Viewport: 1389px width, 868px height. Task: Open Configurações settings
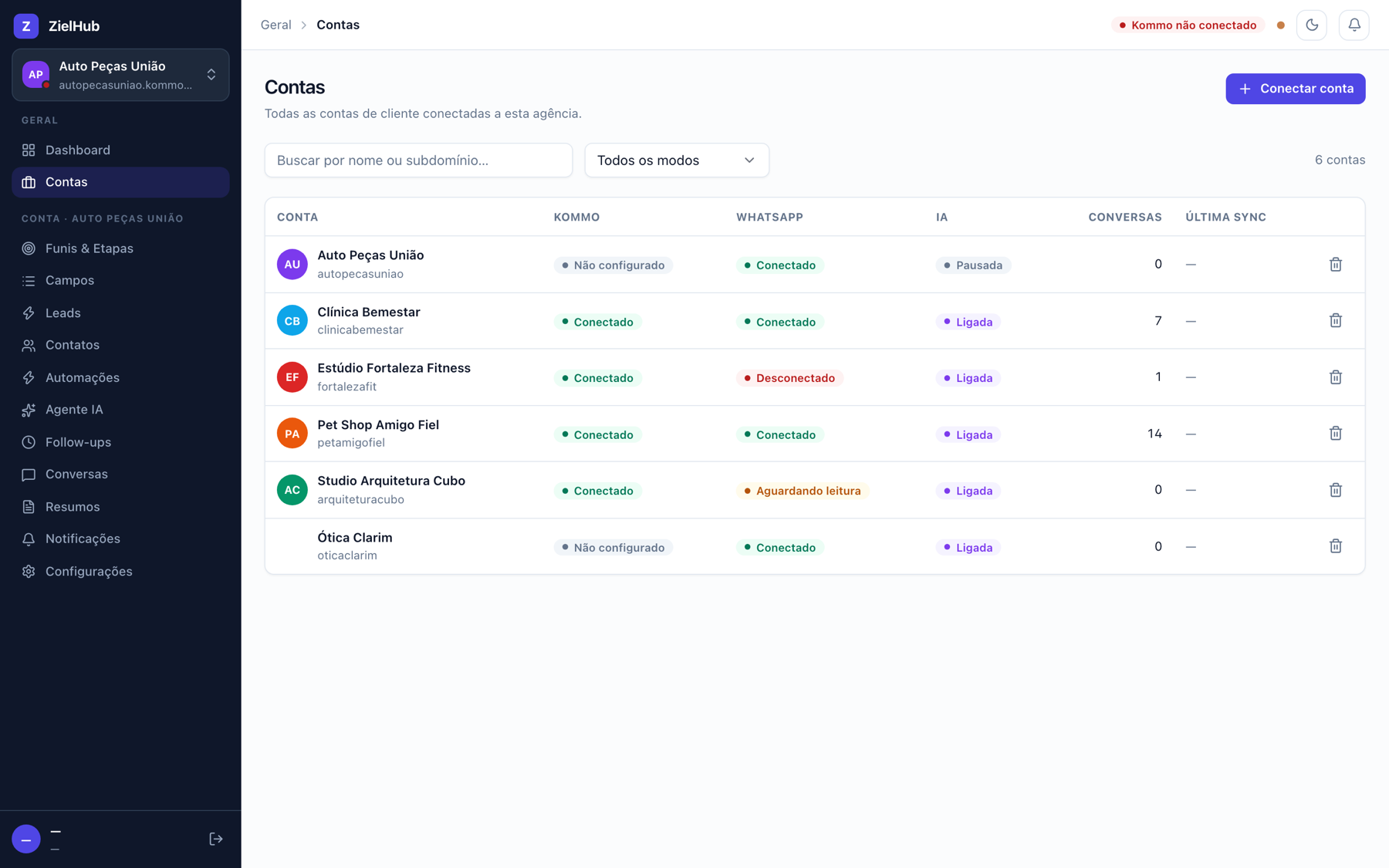click(120, 571)
